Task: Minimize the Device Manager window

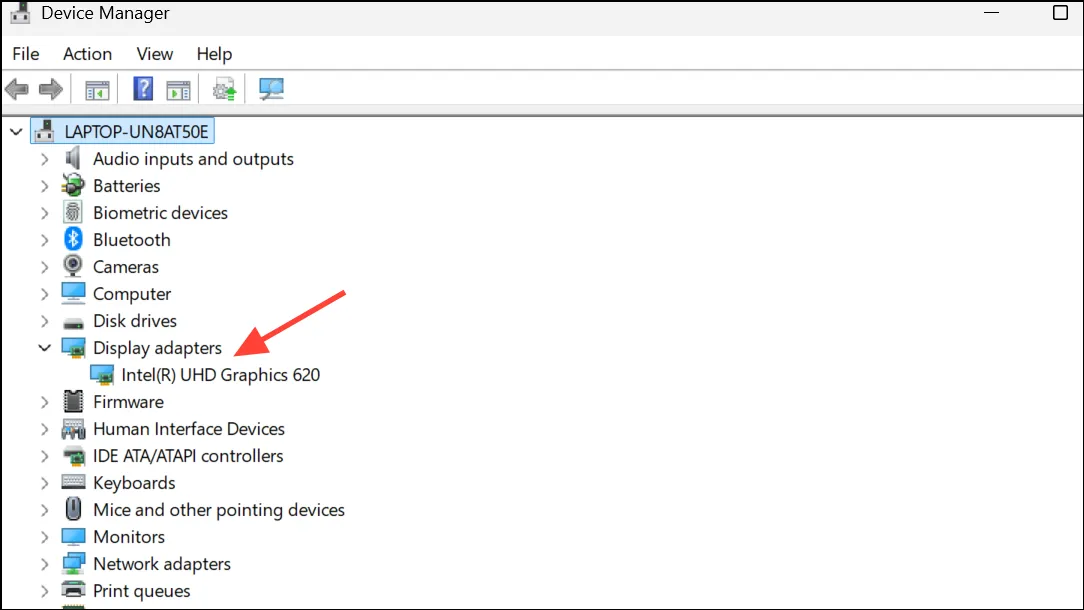Action: click(x=991, y=12)
